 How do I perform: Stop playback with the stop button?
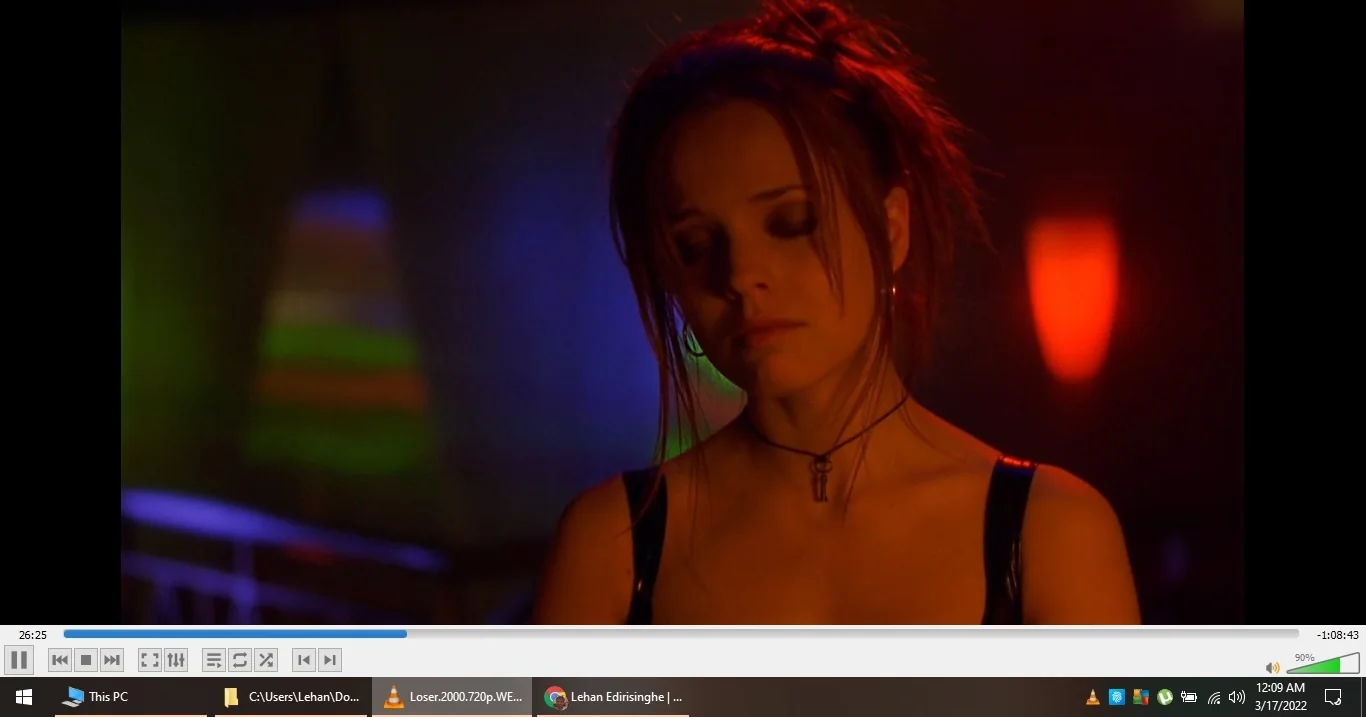click(86, 660)
